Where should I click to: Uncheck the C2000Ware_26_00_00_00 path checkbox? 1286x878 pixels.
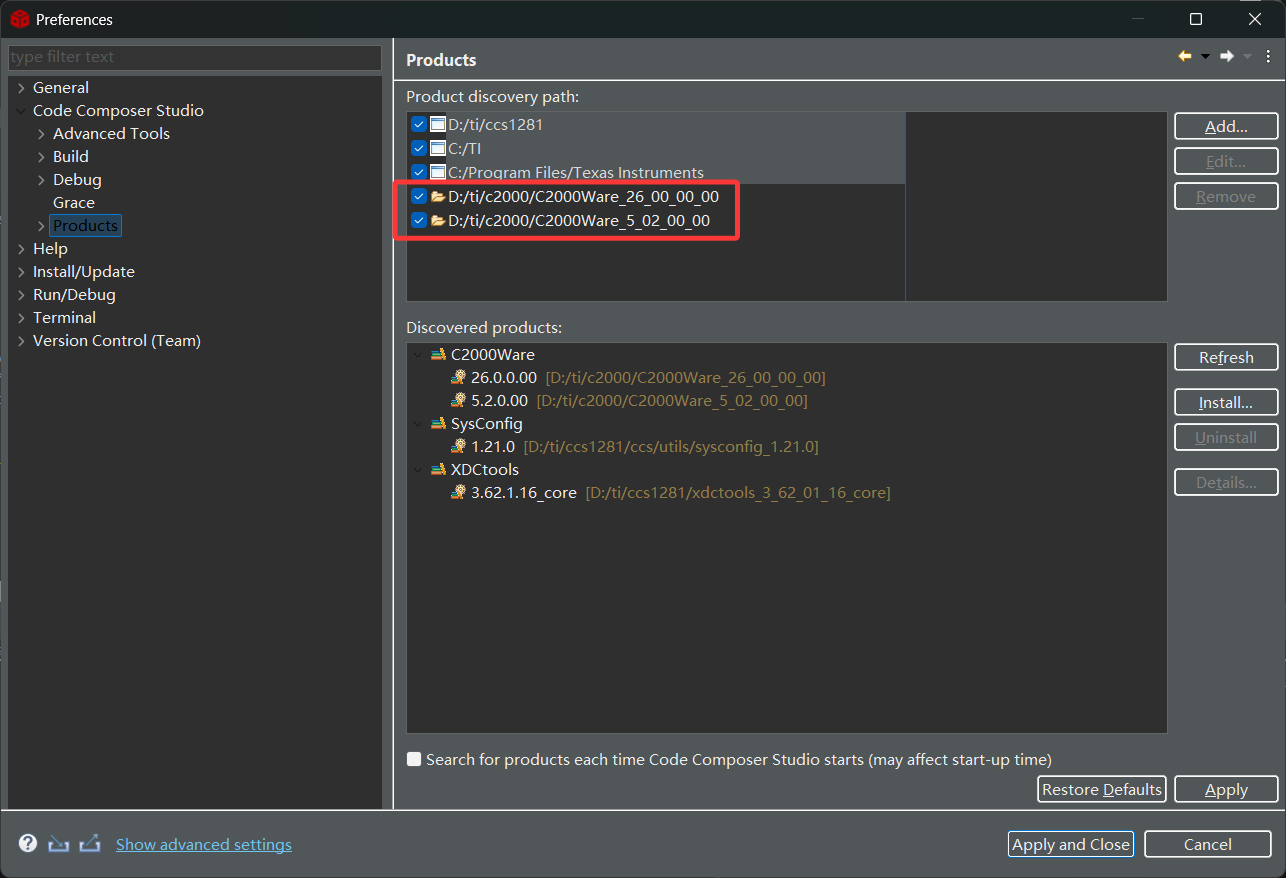(x=419, y=197)
